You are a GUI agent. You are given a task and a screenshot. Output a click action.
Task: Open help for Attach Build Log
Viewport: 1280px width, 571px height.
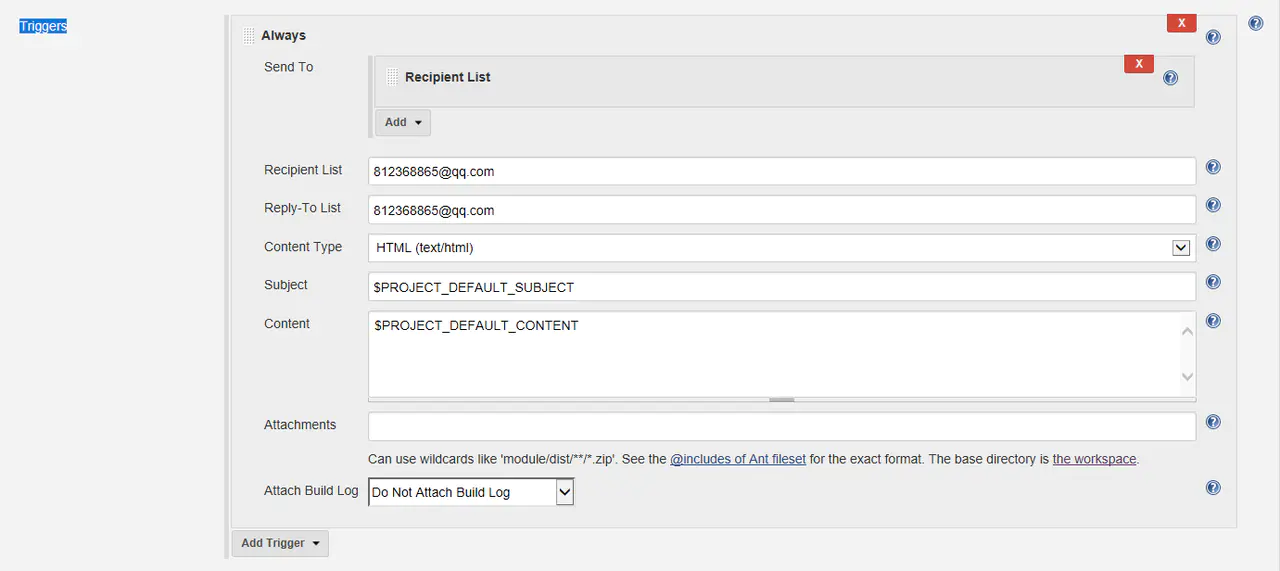tap(1213, 488)
